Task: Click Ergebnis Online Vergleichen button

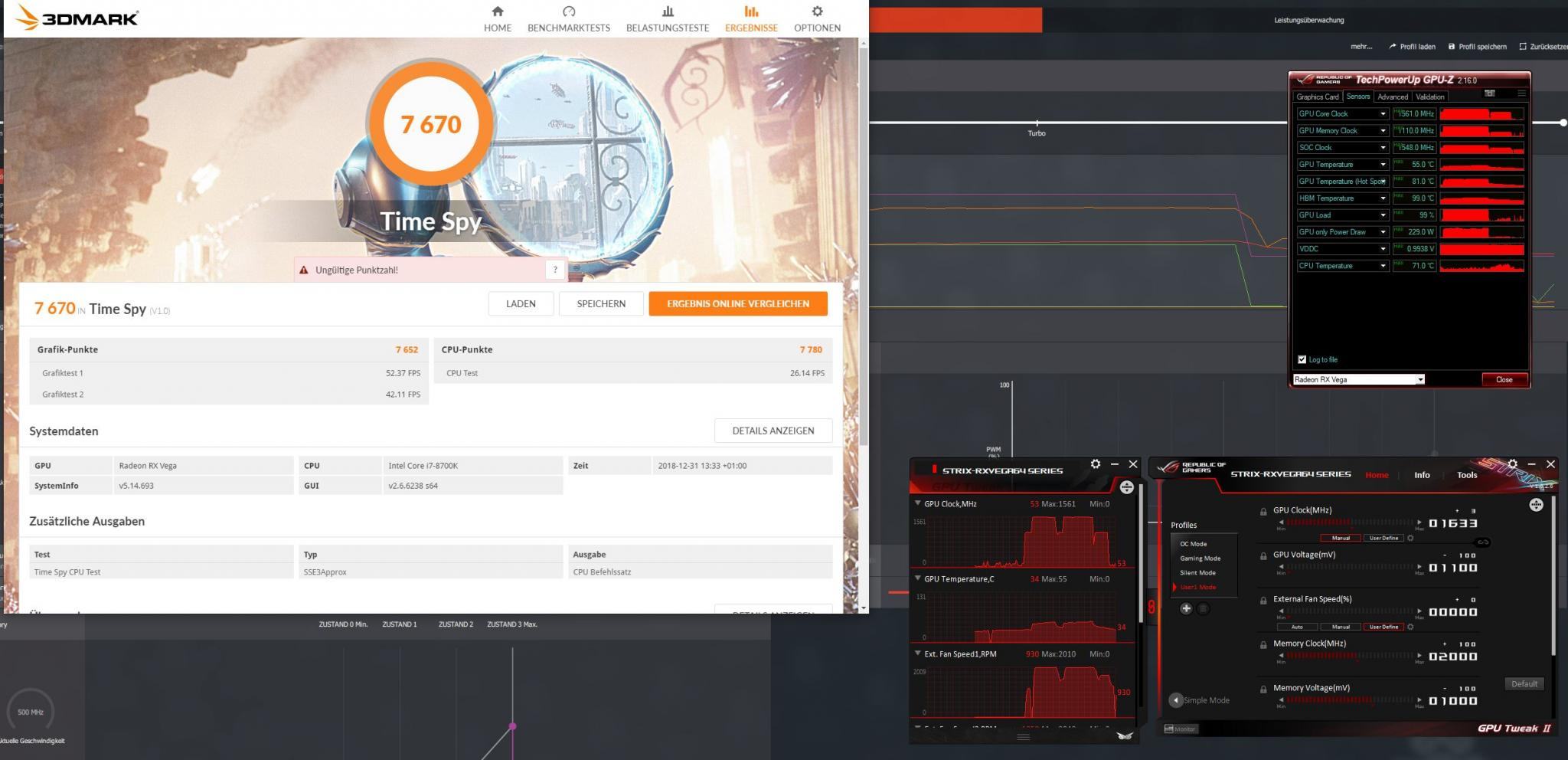Action: (738, 303)
